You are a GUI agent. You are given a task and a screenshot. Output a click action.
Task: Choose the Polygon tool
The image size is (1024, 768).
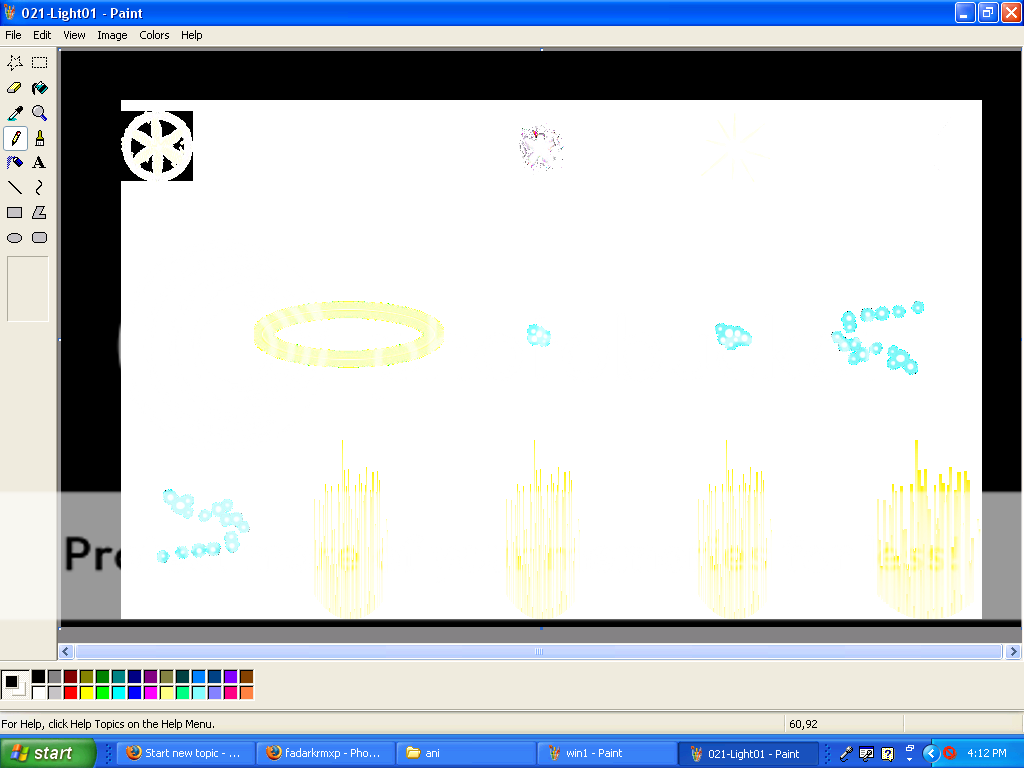pos(39,213)
